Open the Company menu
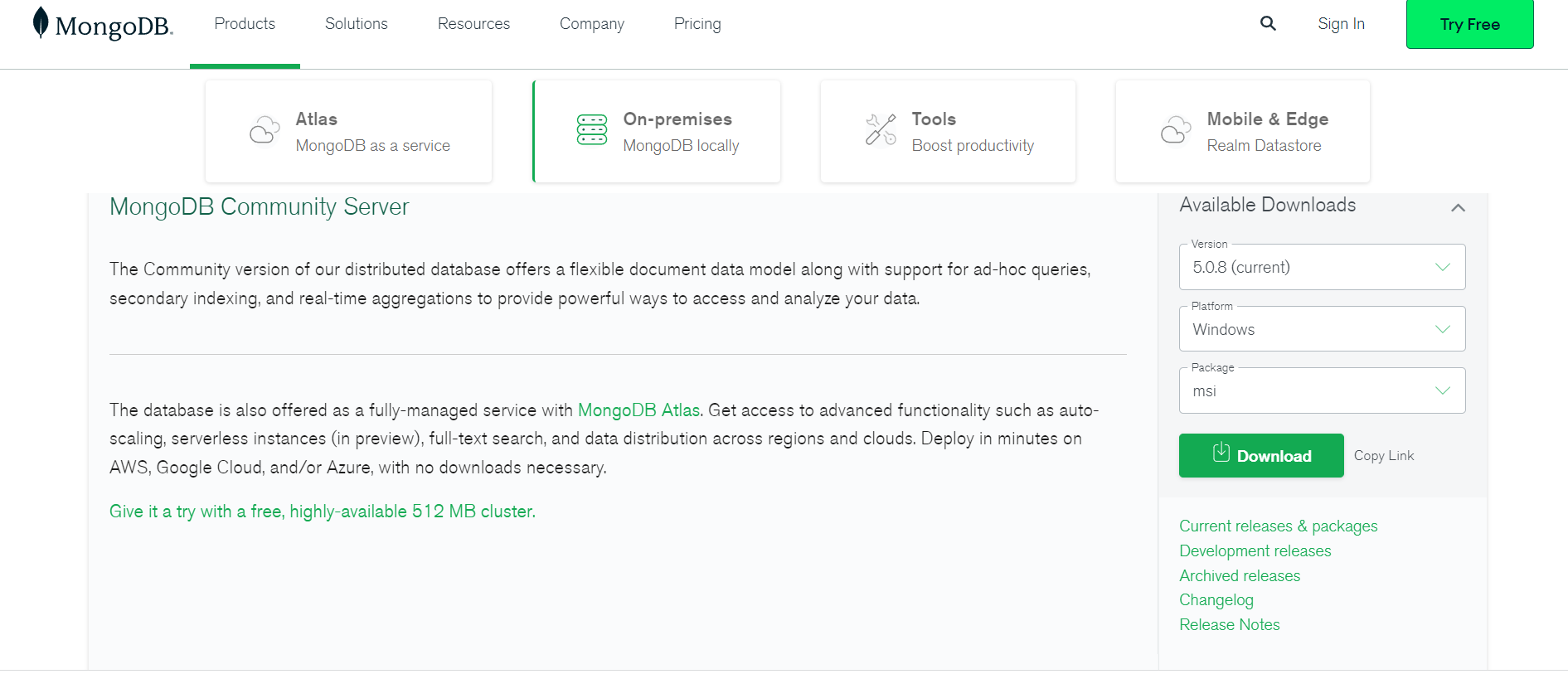1568x674 pixels. pos(592,24)
